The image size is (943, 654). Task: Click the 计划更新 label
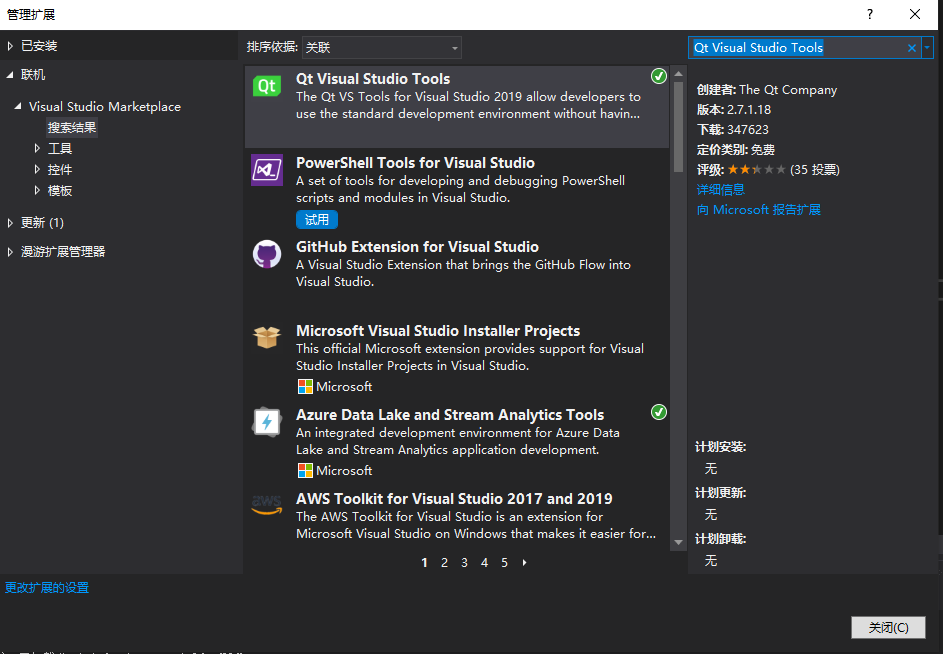(720, 493)
